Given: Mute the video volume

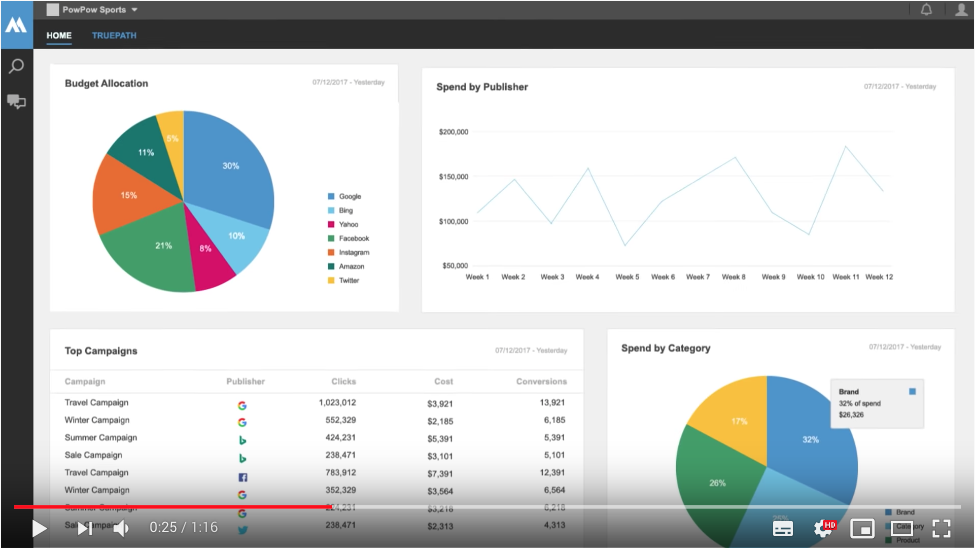Looking at the screenshot, I should coord(121,529).
